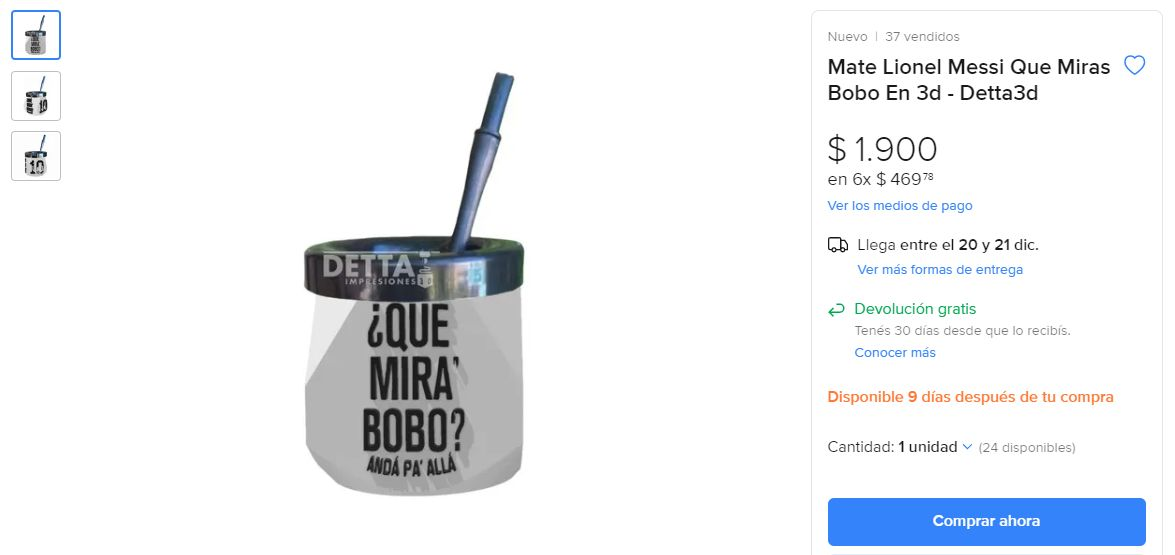Click the green free-return arrow icon

[x=837, y=310]
